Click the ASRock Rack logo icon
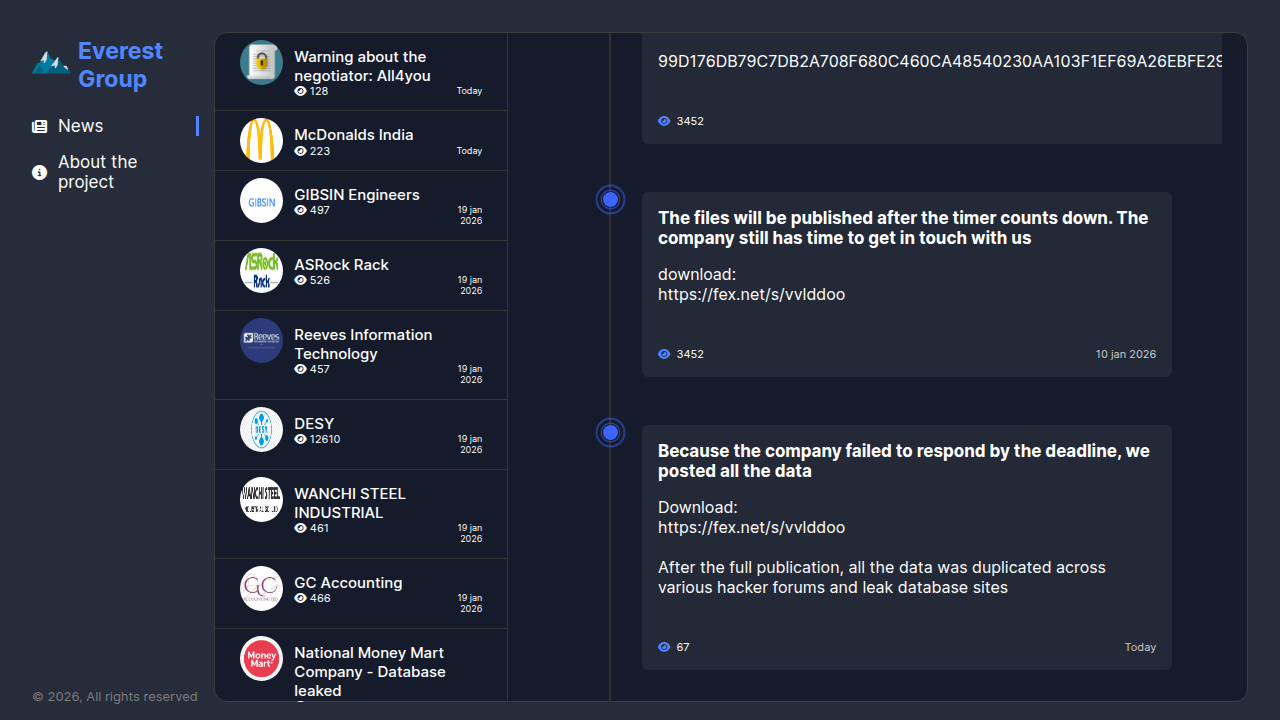This screenshot has width=1280, height=720. coord(261,270)
